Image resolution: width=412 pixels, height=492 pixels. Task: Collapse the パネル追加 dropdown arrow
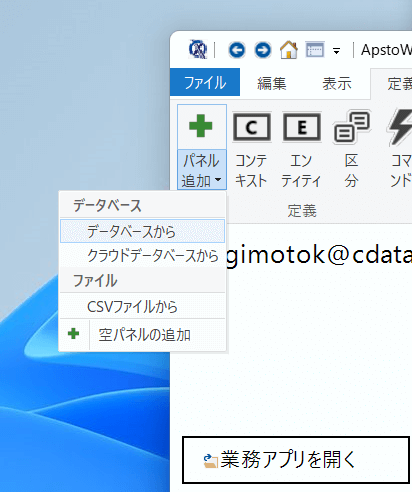(x=218, y=180)
